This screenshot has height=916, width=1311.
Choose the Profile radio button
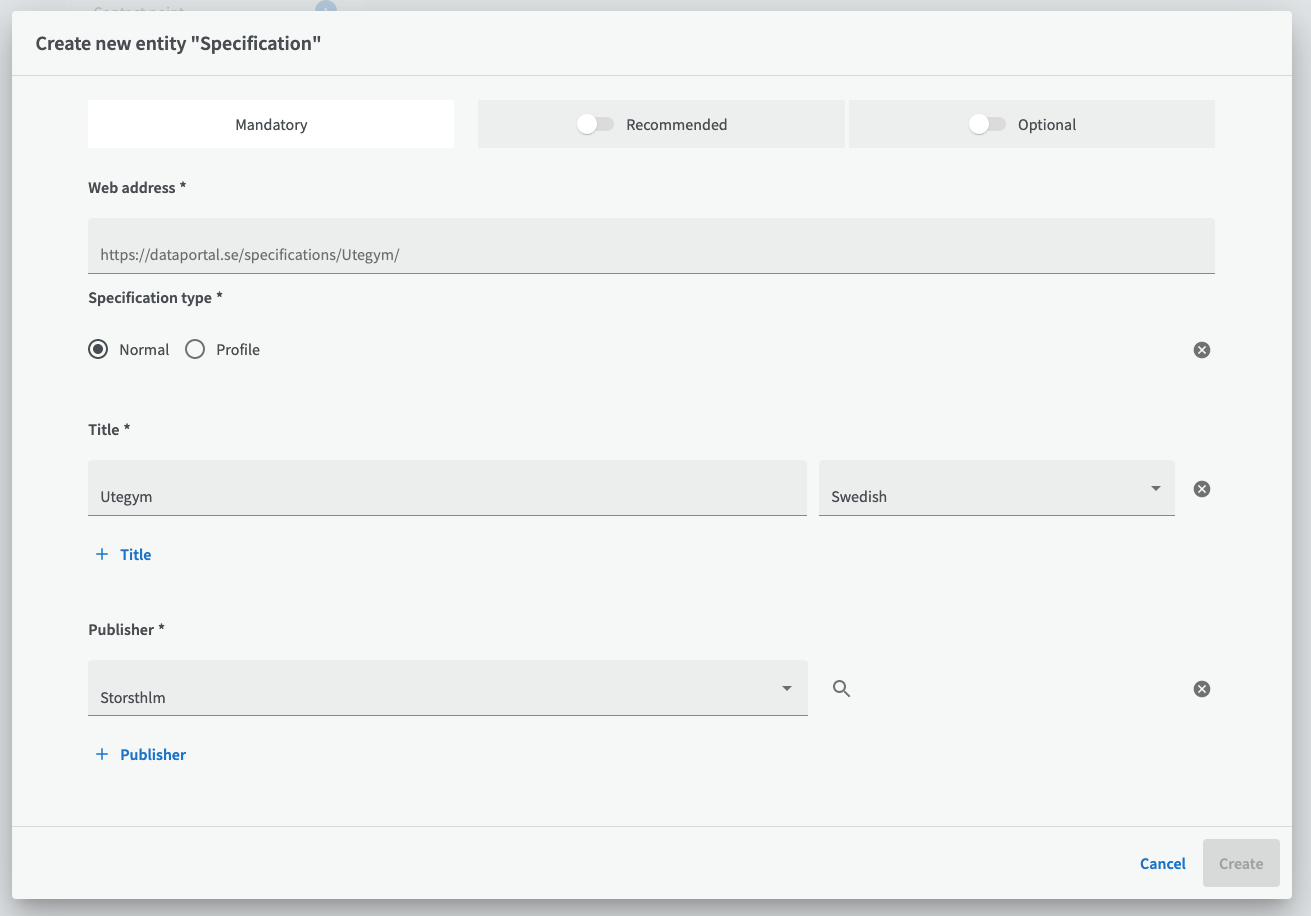coord(195,350)
